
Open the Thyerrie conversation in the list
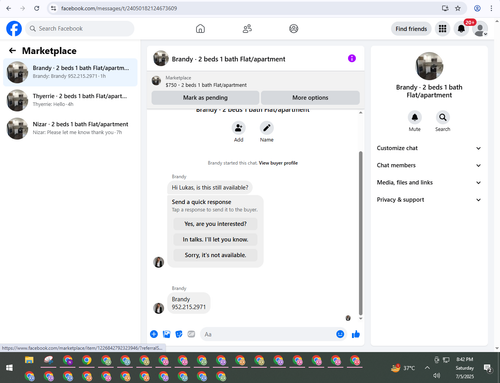[x=70, y=100]
